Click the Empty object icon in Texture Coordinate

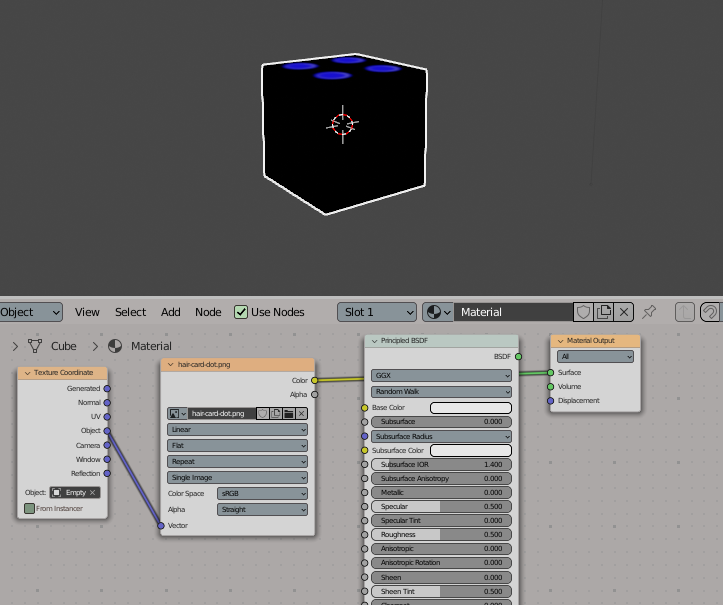tap(56, 492)
